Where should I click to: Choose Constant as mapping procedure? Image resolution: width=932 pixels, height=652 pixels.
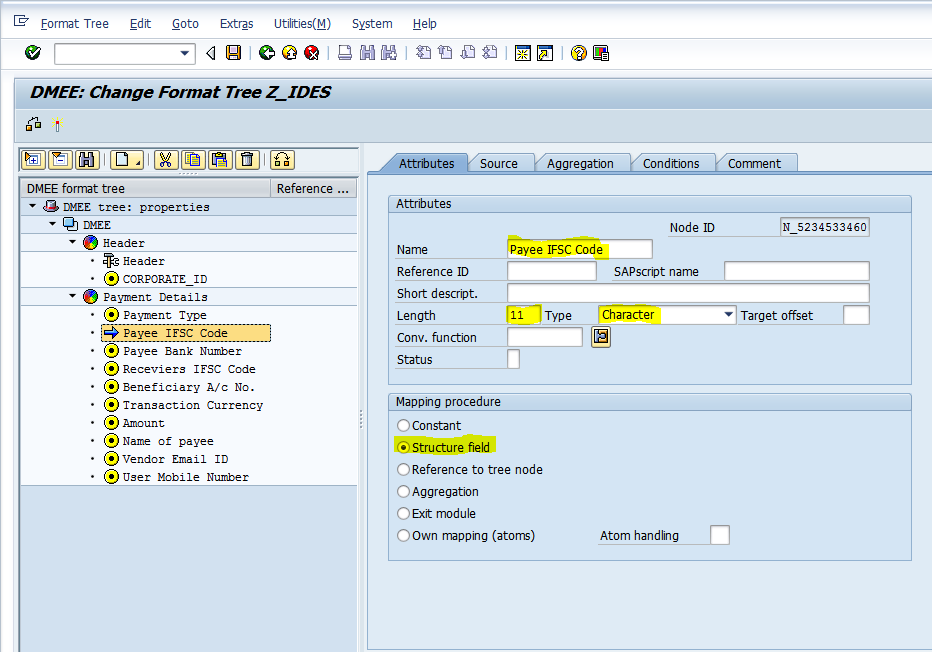403,425
